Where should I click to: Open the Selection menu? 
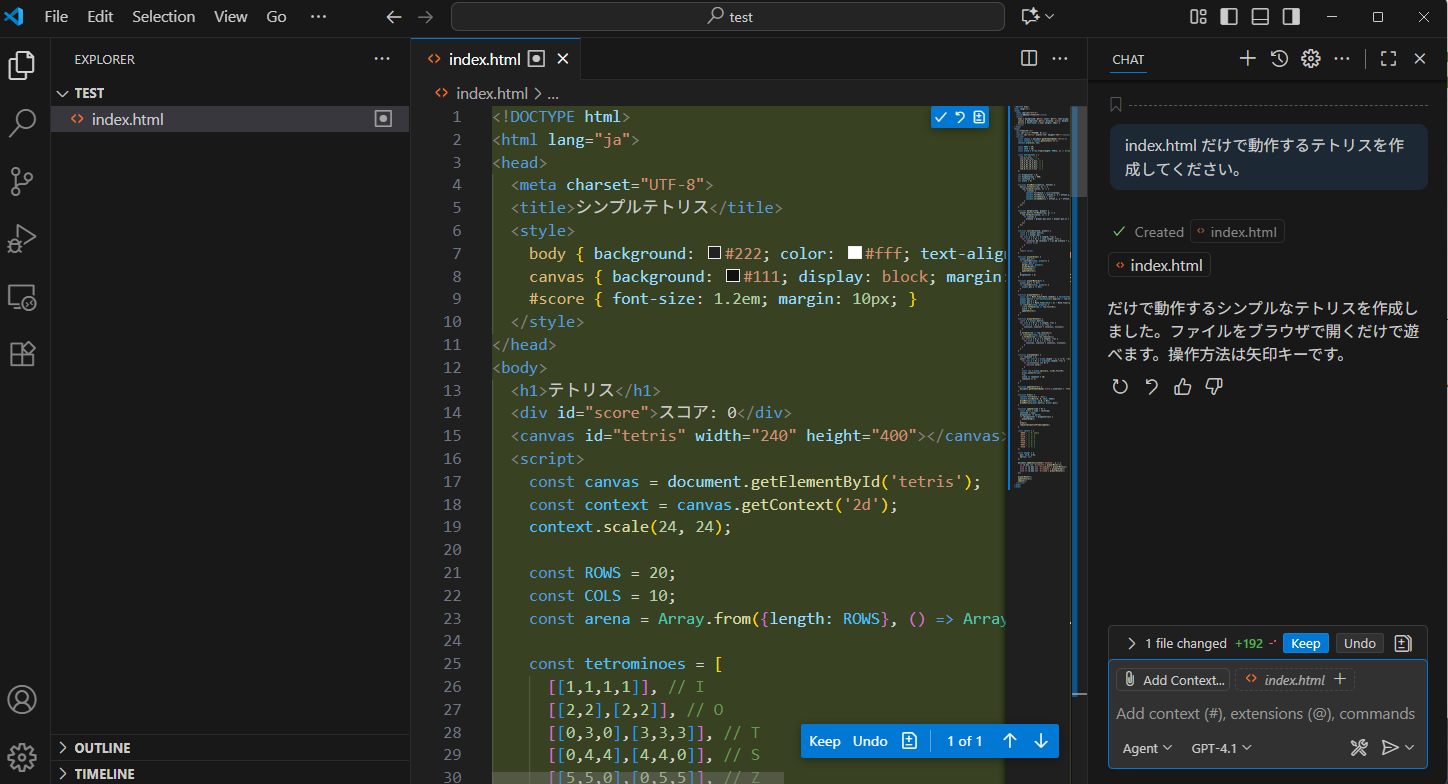pos(164,17)
